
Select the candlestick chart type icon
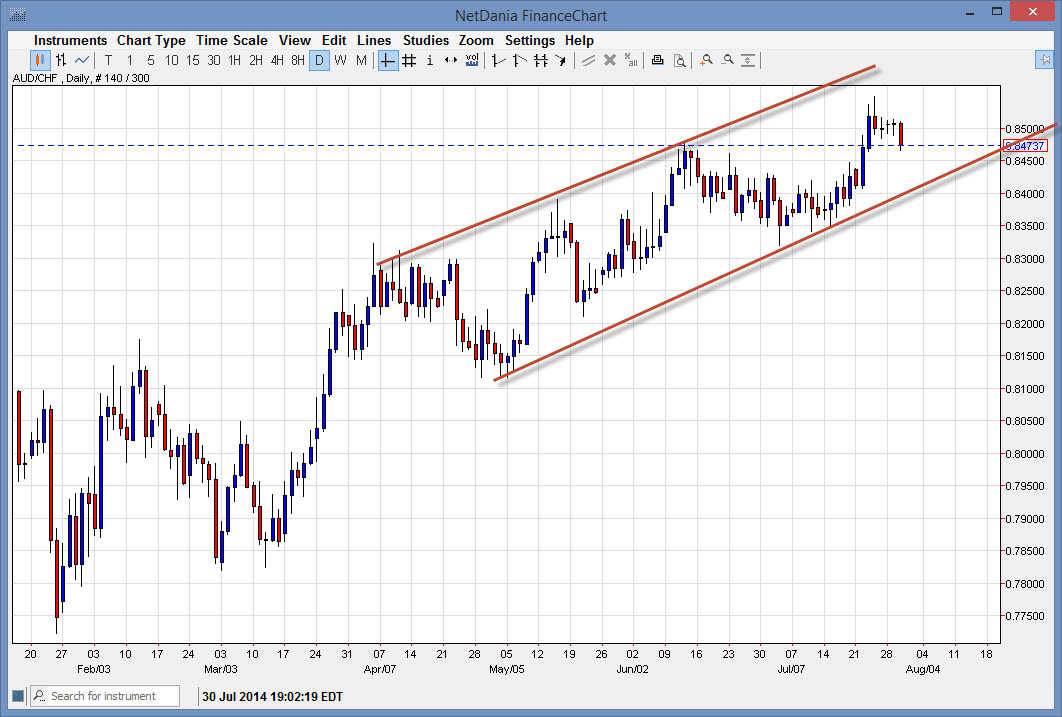pos(38,60)
